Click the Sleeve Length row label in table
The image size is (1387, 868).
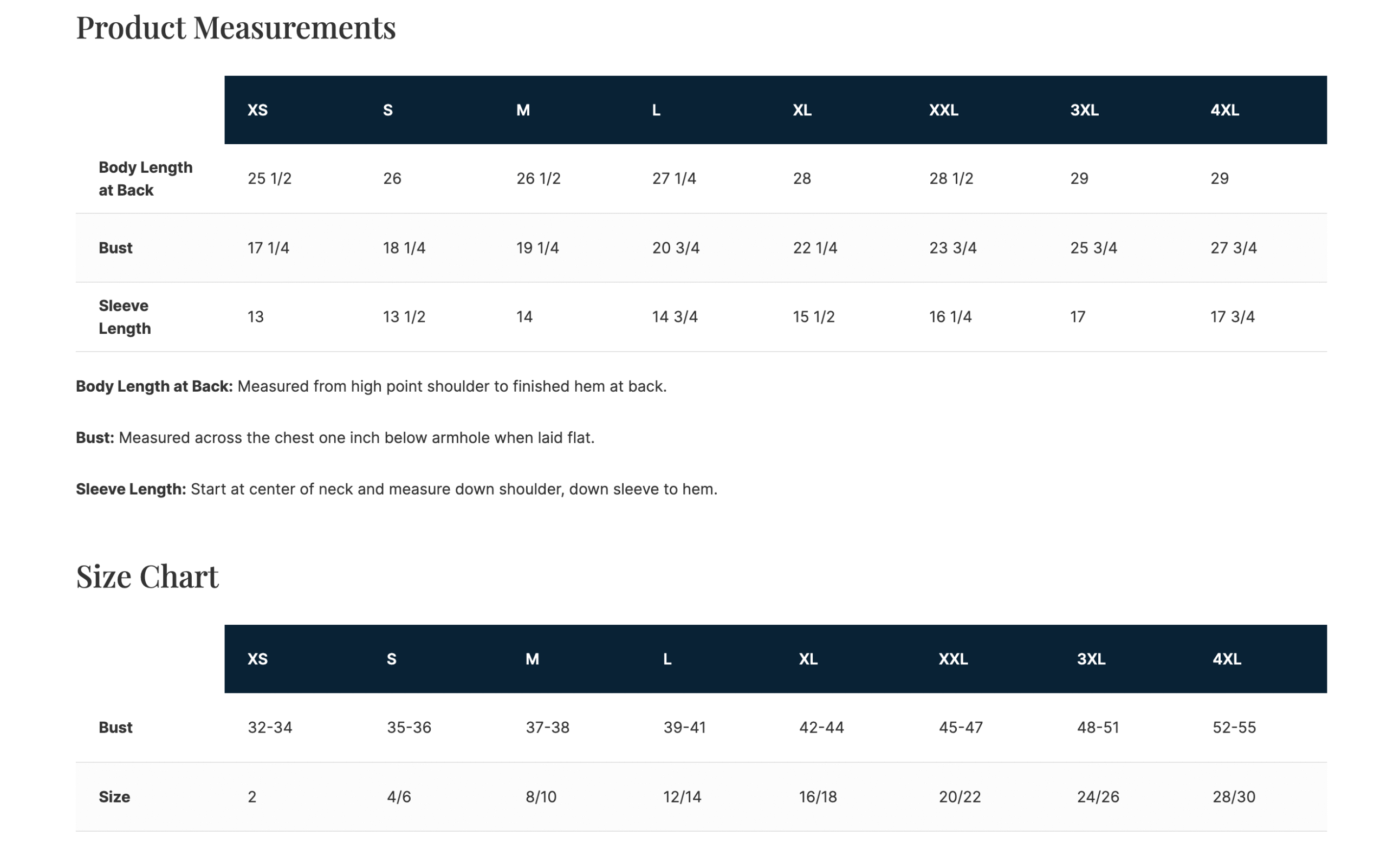(125, 317)
